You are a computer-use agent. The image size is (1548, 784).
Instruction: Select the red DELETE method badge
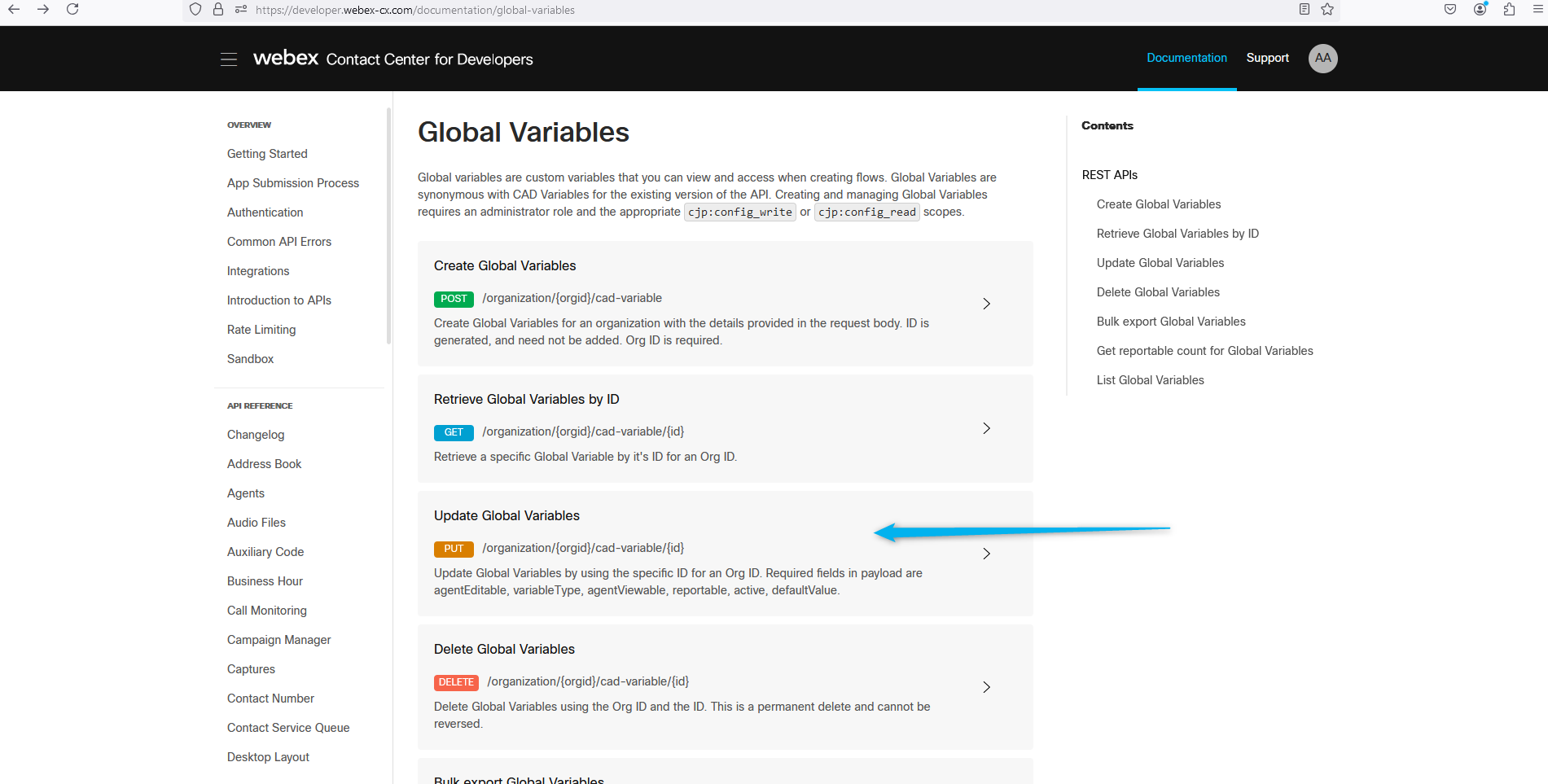tap(456, 682)
